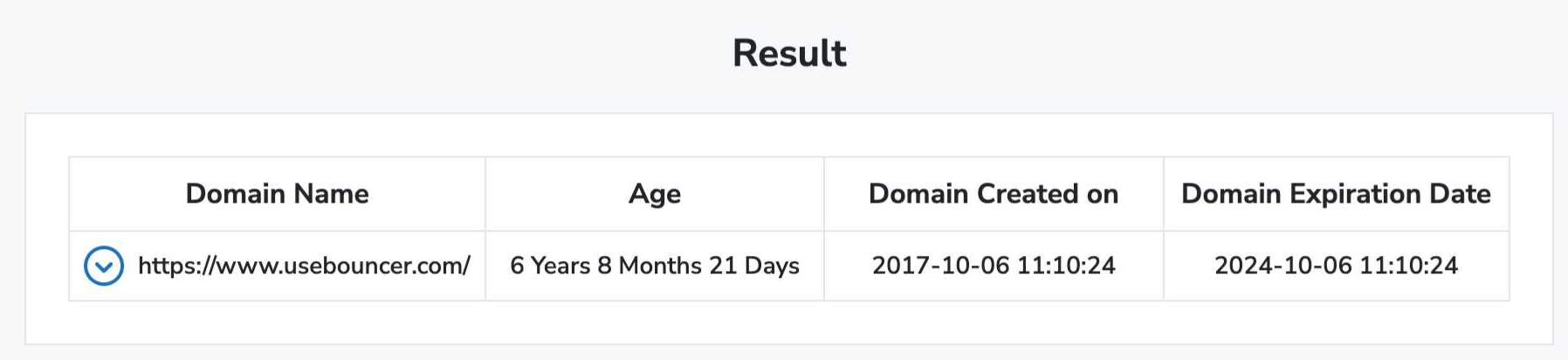Expand the usebouncer.com row with chevron icon

coord(103,266)
